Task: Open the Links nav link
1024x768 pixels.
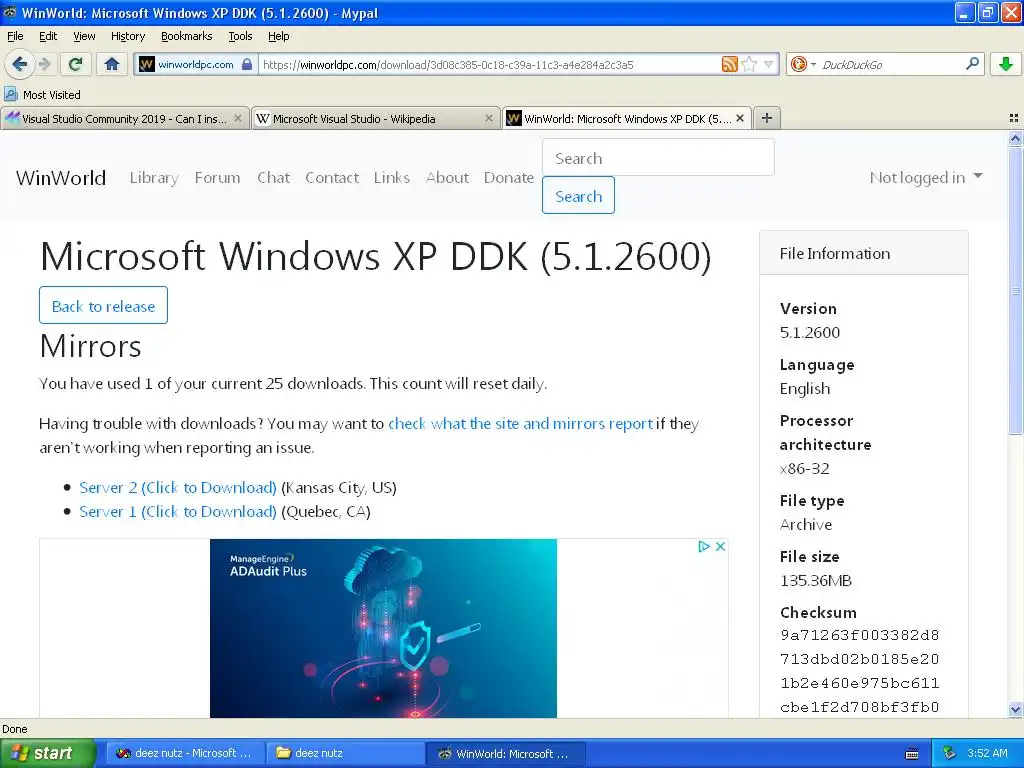Action: click(392, 178)
